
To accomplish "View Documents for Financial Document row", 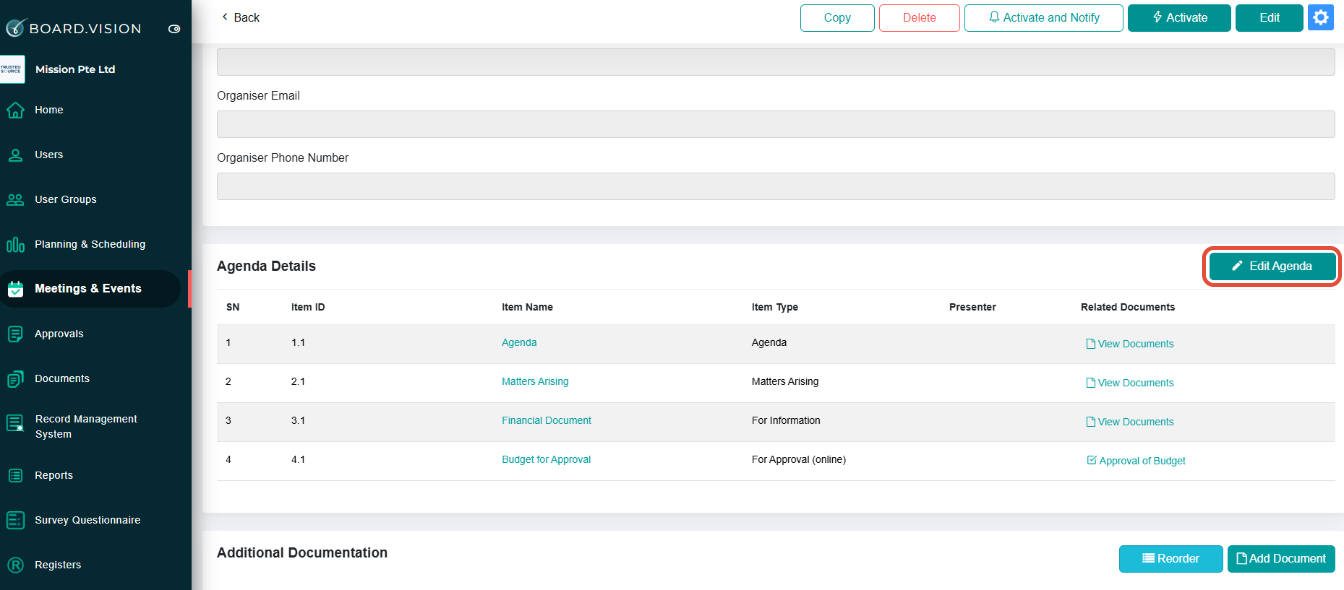I will (x=1130, y=422).
